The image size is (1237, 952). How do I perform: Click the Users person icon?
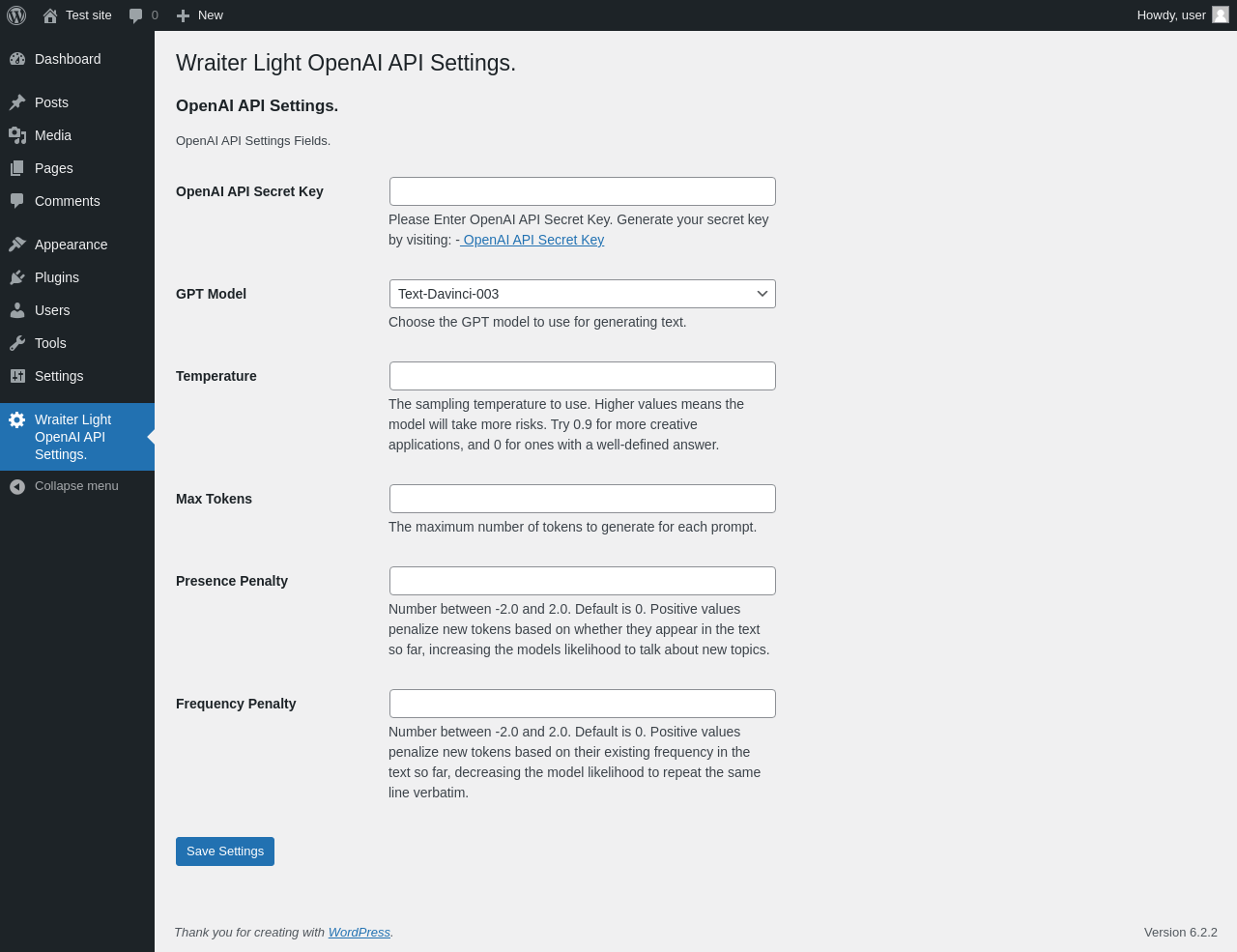pyautogui.click(x=17, y=310)
